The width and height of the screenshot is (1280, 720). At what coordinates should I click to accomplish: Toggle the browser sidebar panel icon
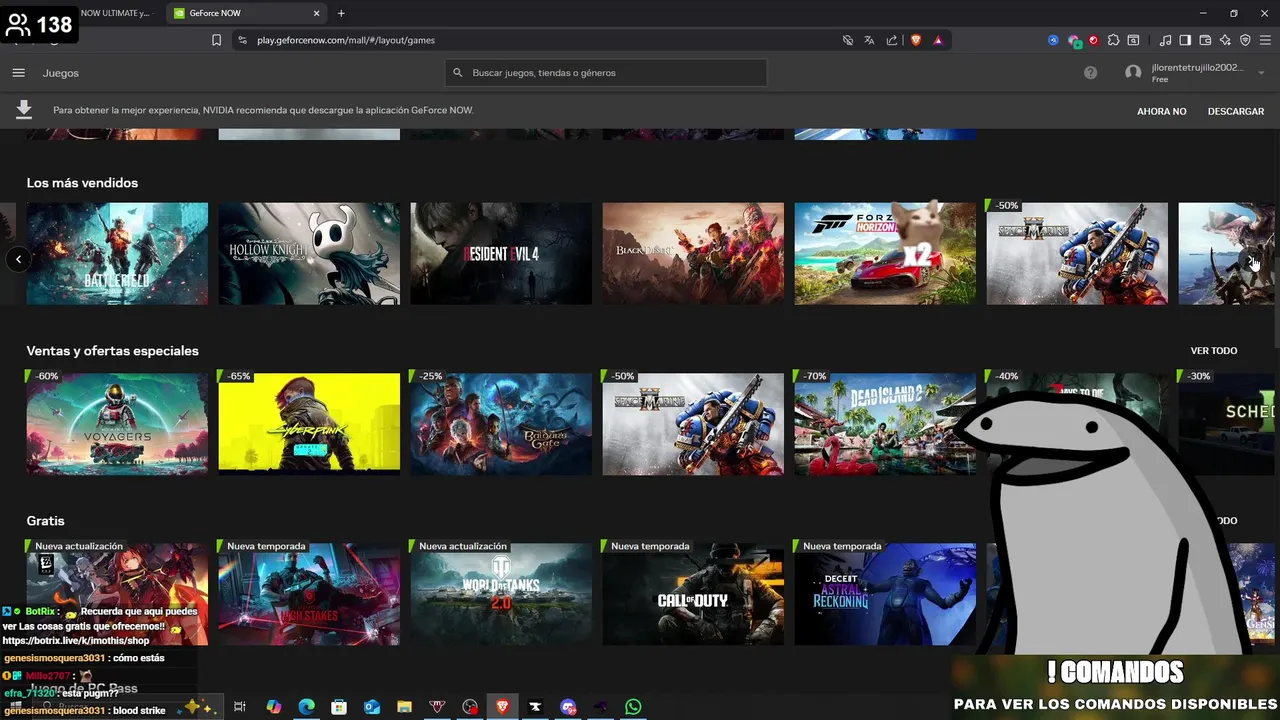(x=1185, y=40)
